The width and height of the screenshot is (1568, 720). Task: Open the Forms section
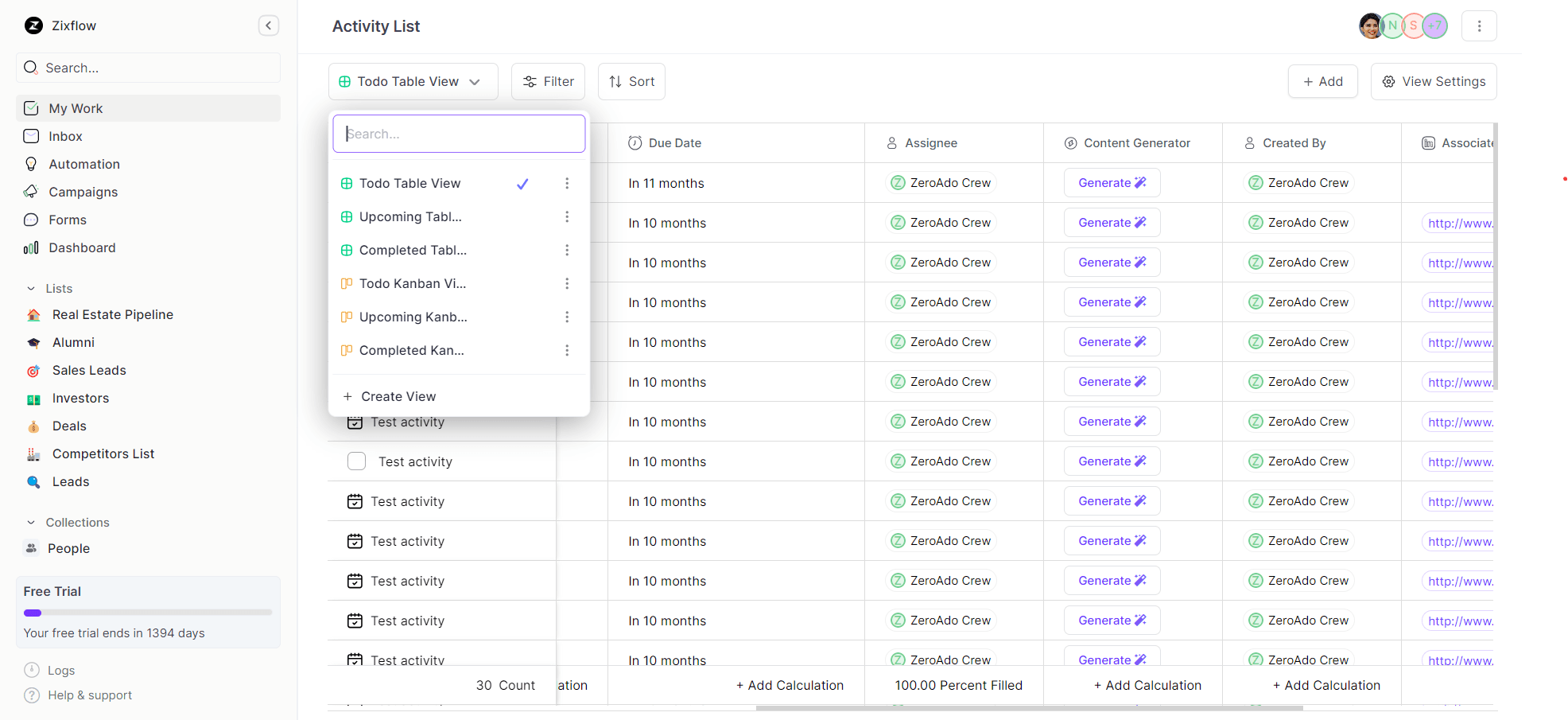(67, 220)
